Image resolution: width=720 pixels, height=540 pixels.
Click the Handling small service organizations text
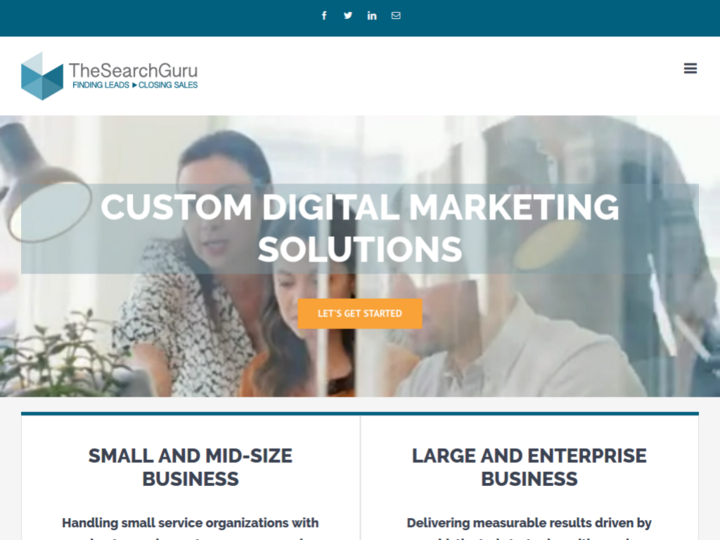tap(190, 523)
